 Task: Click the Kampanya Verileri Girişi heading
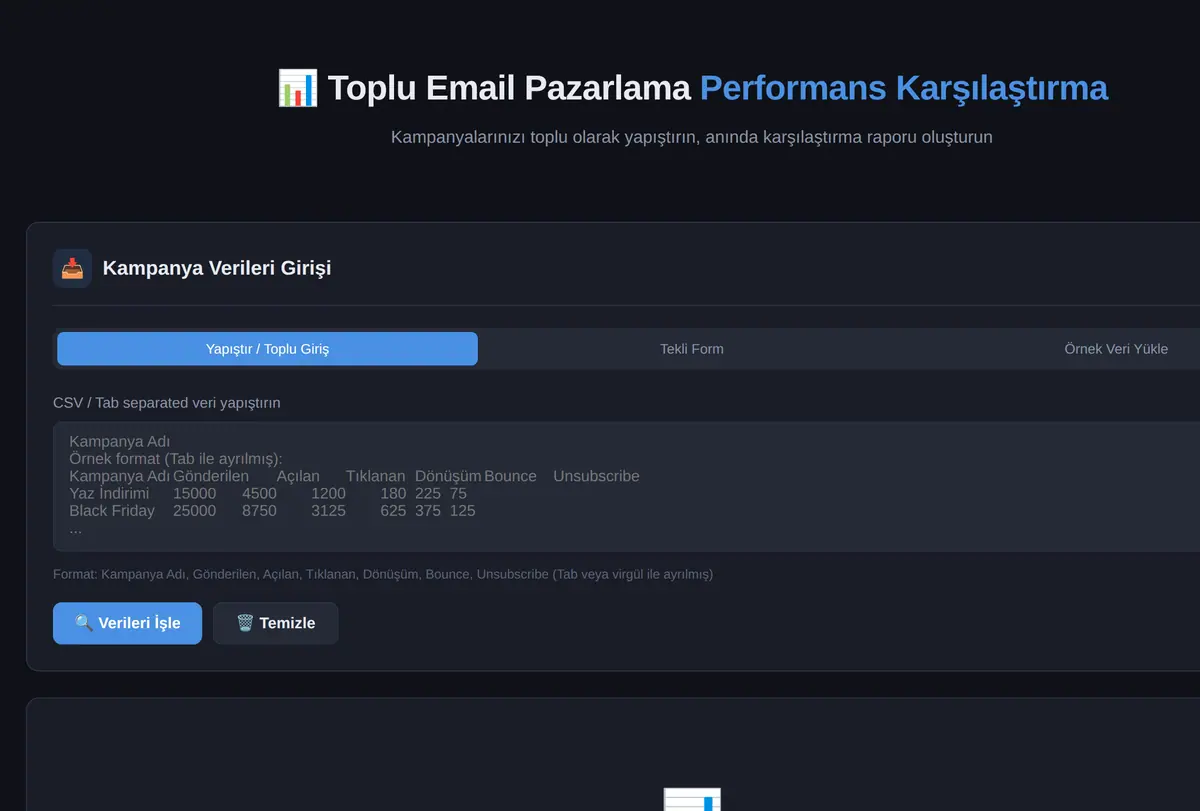coord(217,268)
